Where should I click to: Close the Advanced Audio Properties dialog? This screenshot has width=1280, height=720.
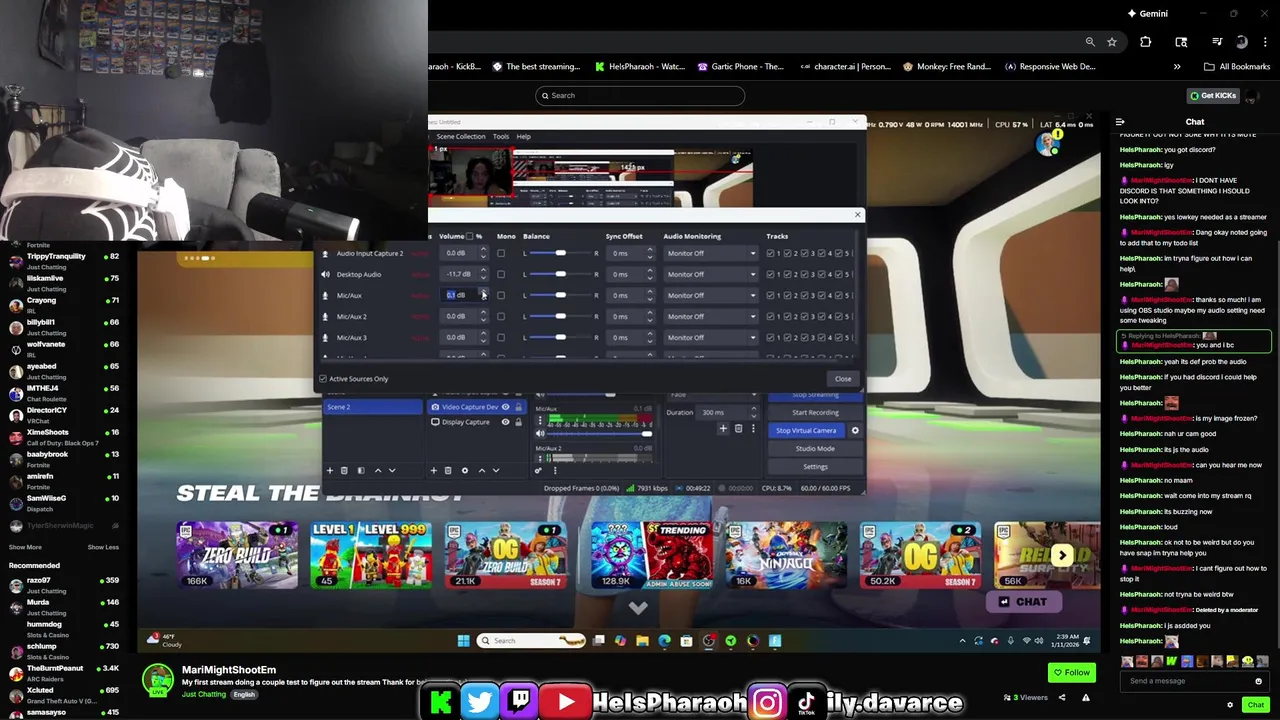pyautogui.click(x=843, y=378)
